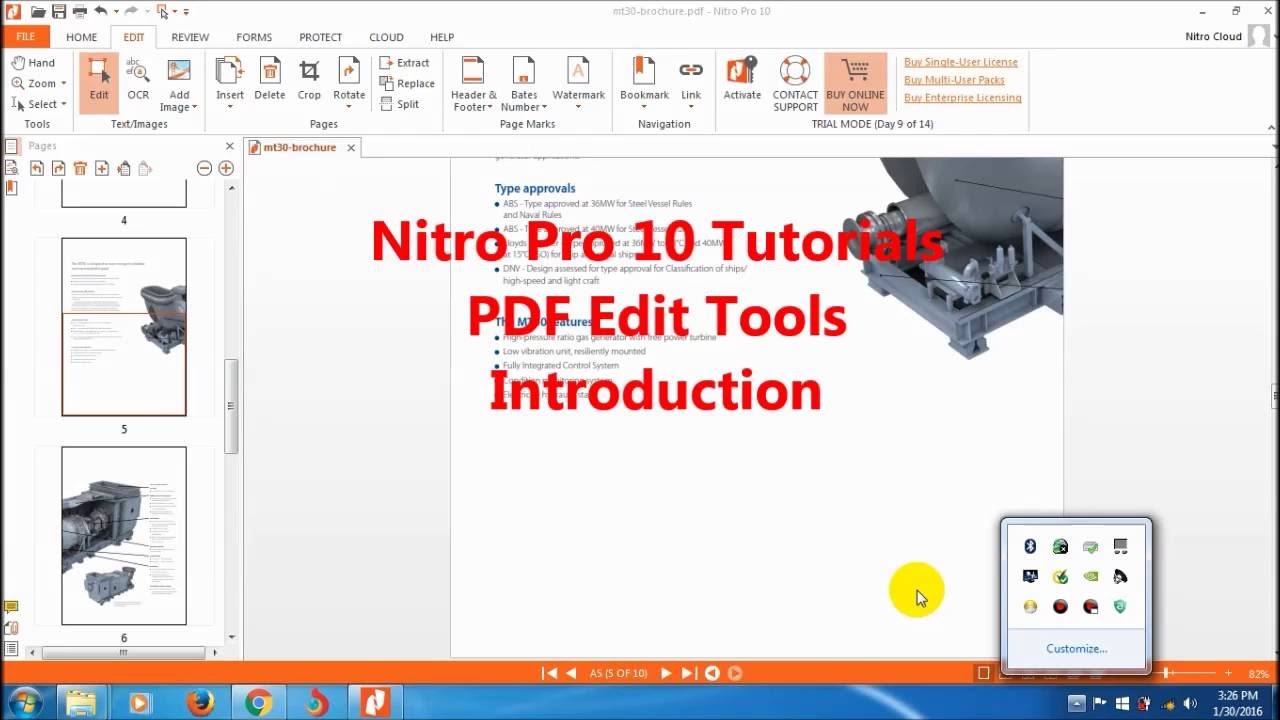This screenshot has width=1280, height=720.
Task: Click Bluetooth icon in tray popup
Action: pyautogui.click(x=1030, y=546)
